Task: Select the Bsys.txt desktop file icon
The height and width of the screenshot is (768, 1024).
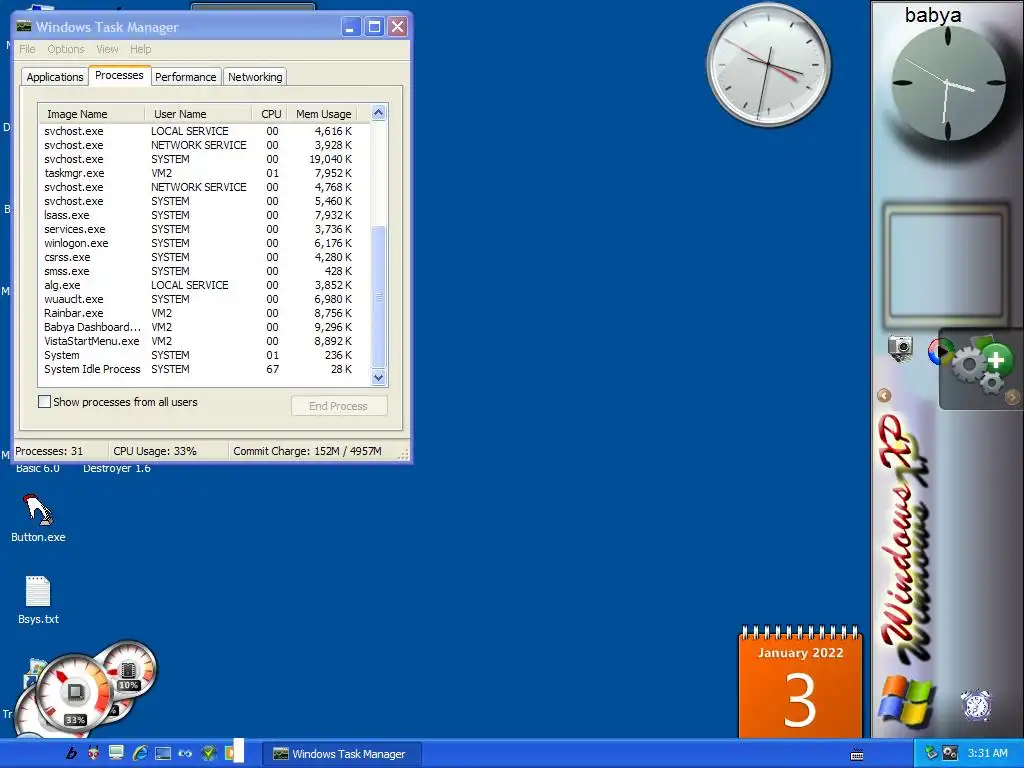Action: tap(38, 600)
